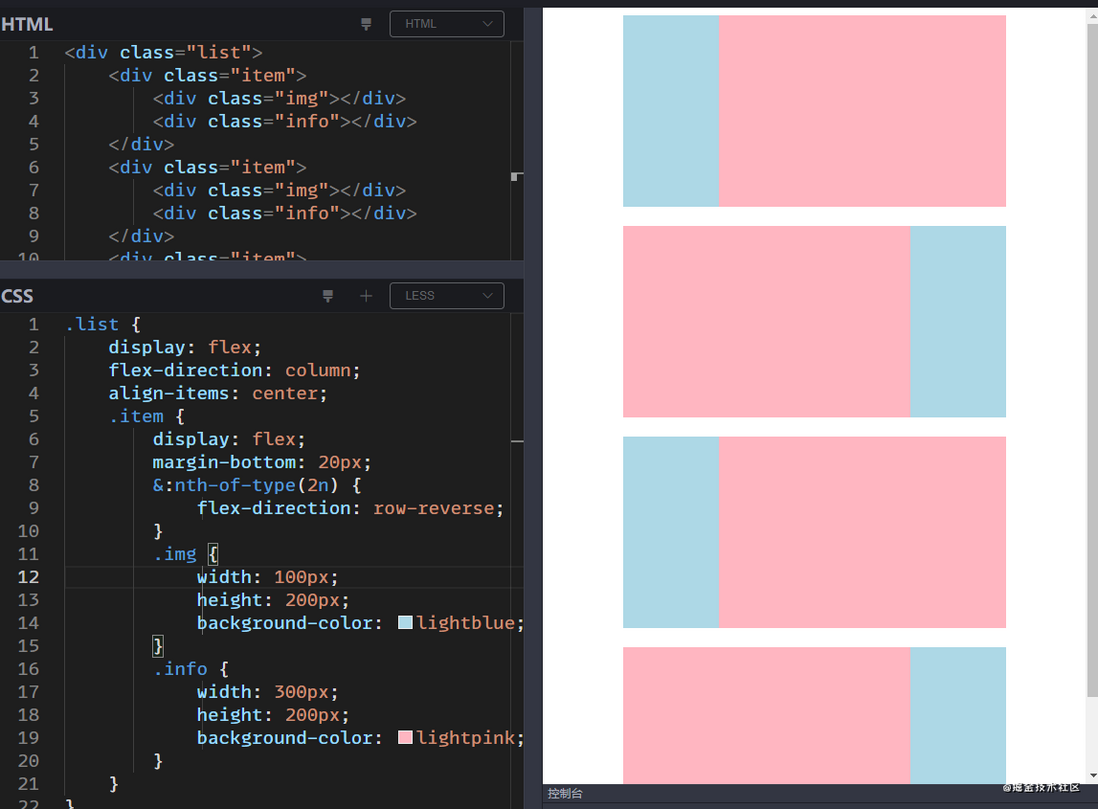The height and width of the screenshot is (809, 1098).
Task: Click '.item {' selector line
Action: 147,417
